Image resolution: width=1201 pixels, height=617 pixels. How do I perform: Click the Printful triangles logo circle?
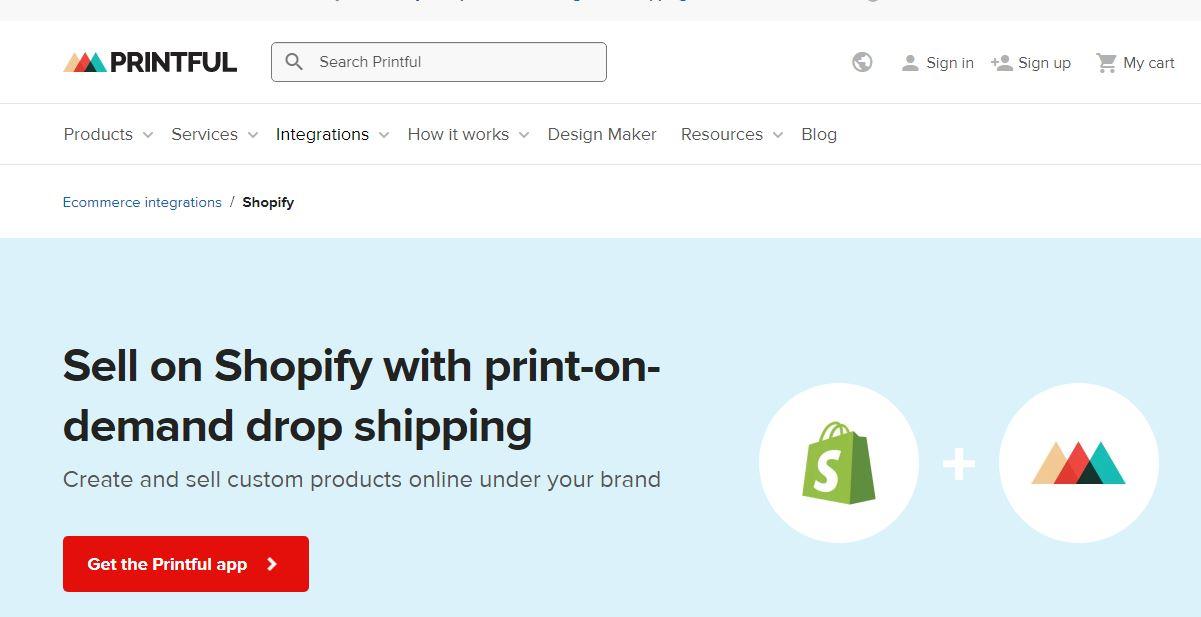pos(1079,463)
